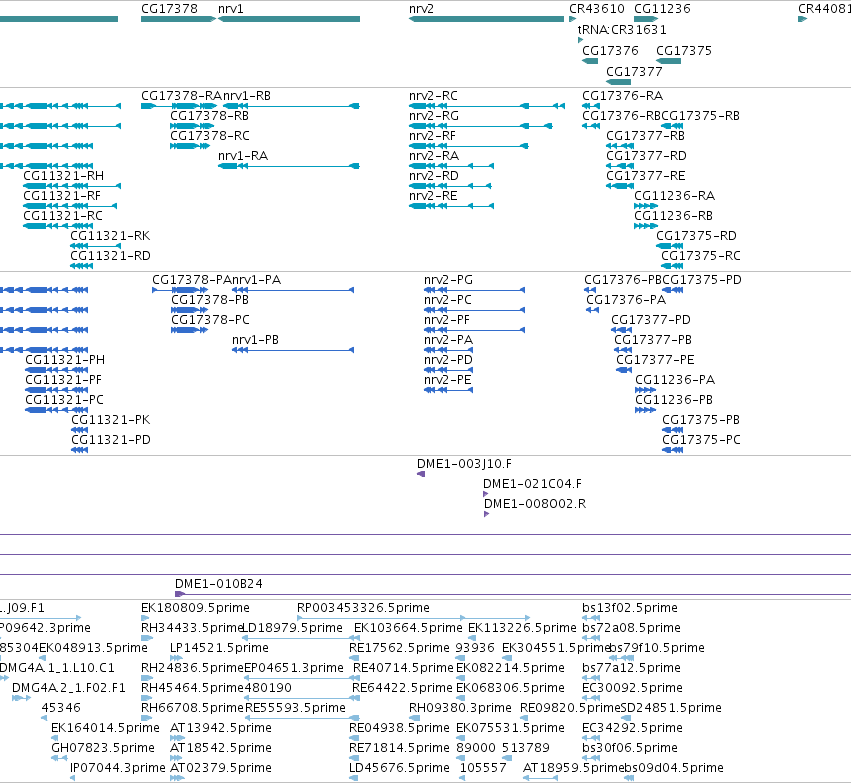Select the DME1-010B24 BAC label
The height and width of the screenshot is (783, 851).
(219, 584)
